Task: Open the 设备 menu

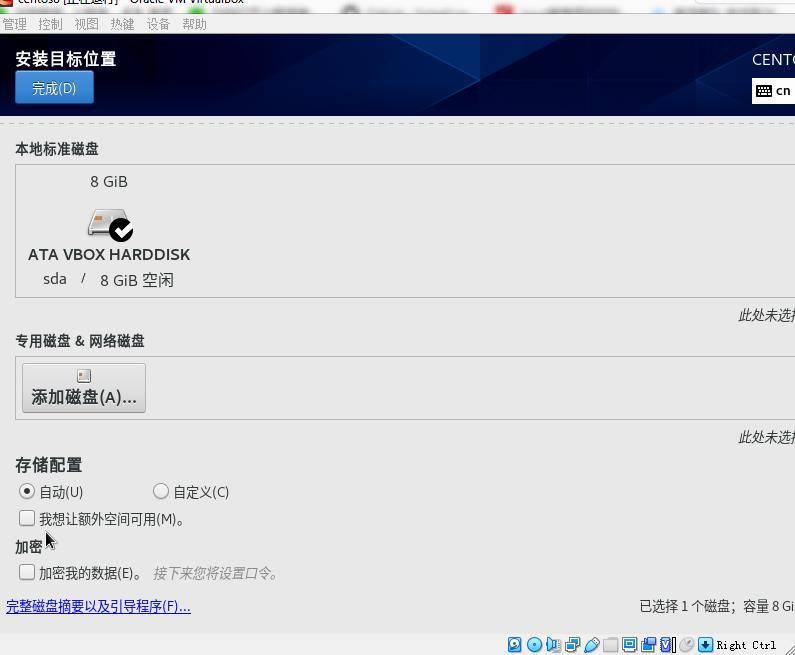Action: coord(158,24)
